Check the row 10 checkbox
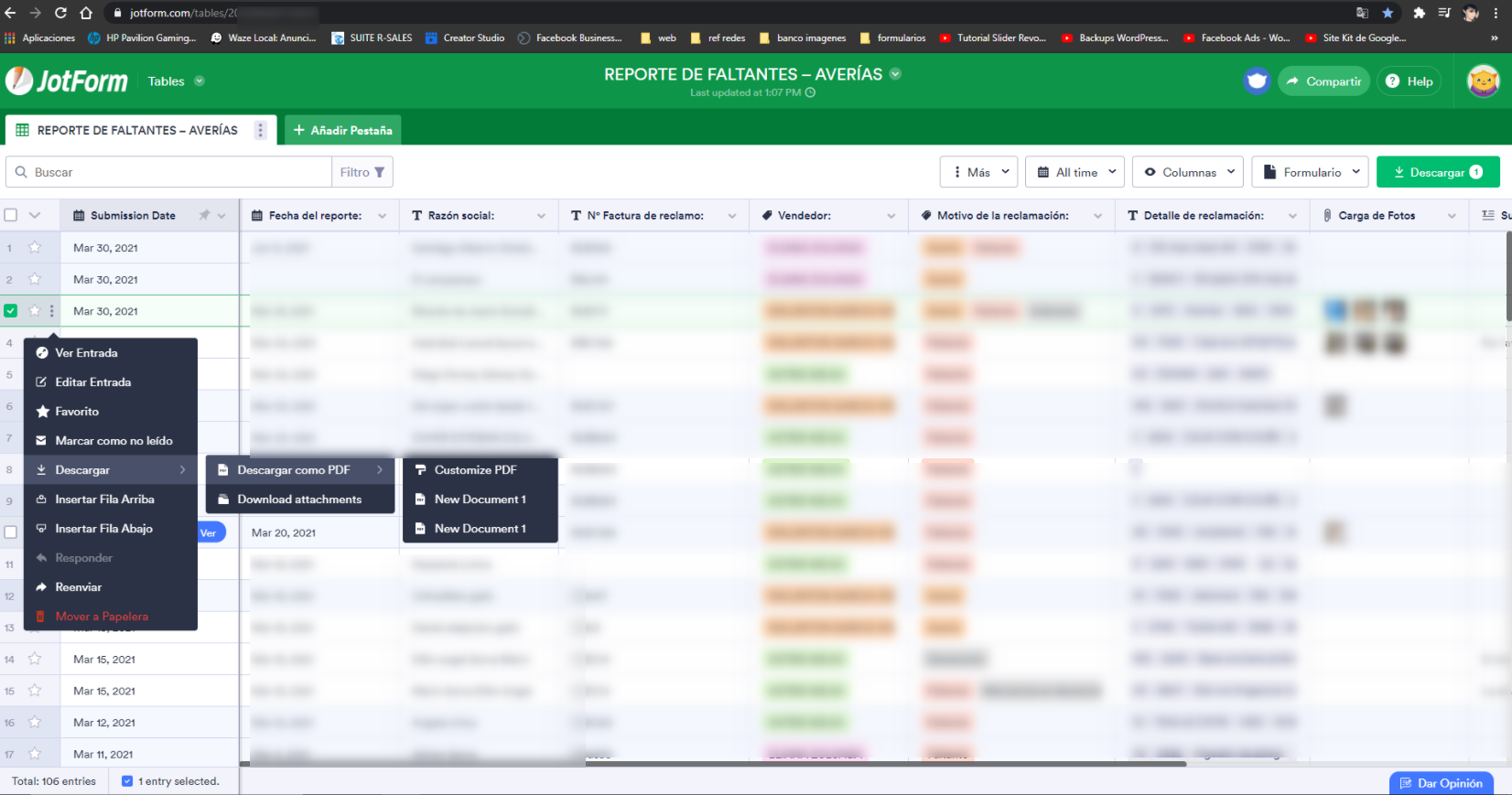Image resolution: width=1512 pixels, height=795 pixels. (11, 532)
